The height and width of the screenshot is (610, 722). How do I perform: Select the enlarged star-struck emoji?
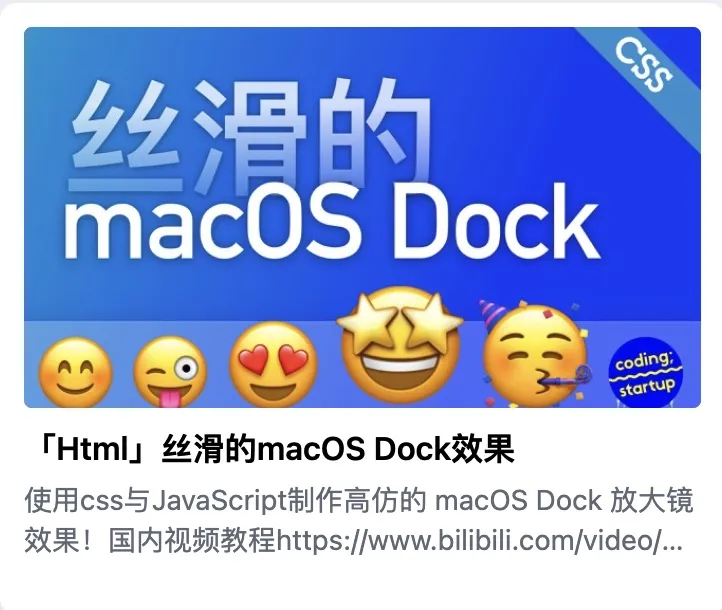point(400,344)
